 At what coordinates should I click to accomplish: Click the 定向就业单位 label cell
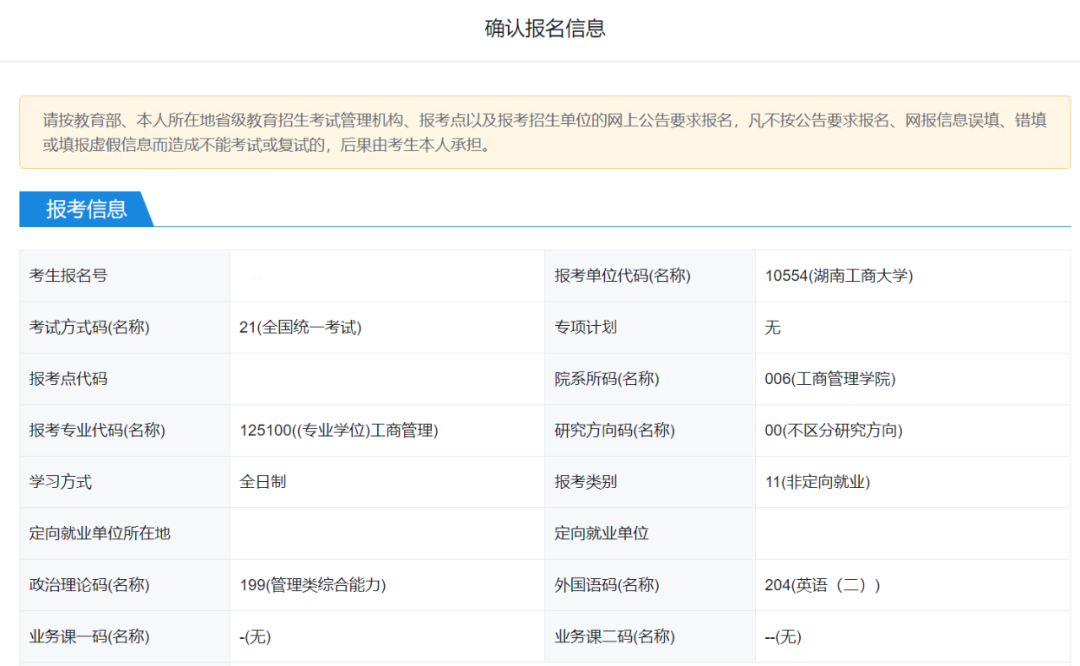coord(602,533)
